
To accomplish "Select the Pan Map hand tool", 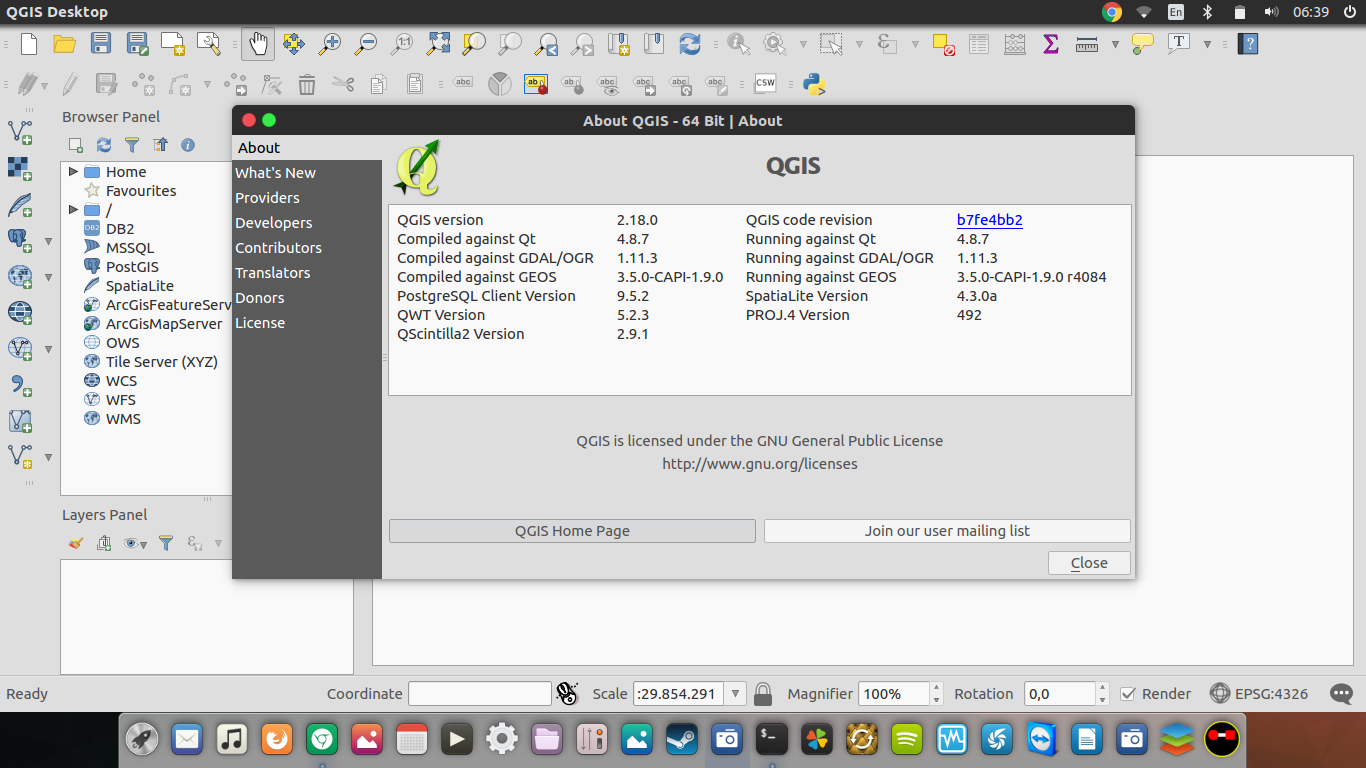I will pos(258,44).
